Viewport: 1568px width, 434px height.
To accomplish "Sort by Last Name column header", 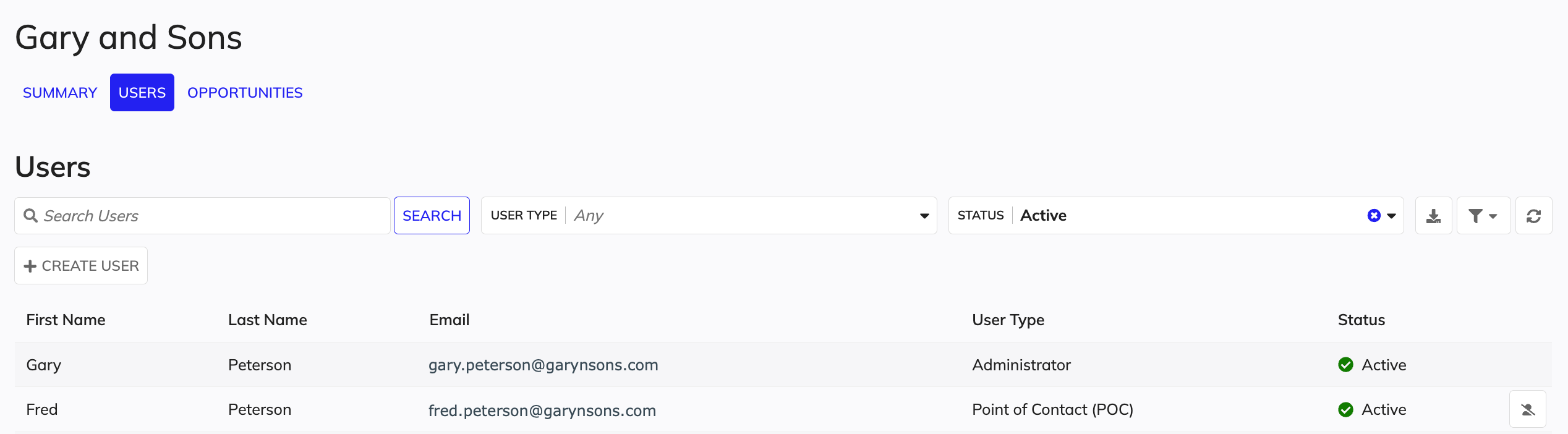I will pos(267,320).
